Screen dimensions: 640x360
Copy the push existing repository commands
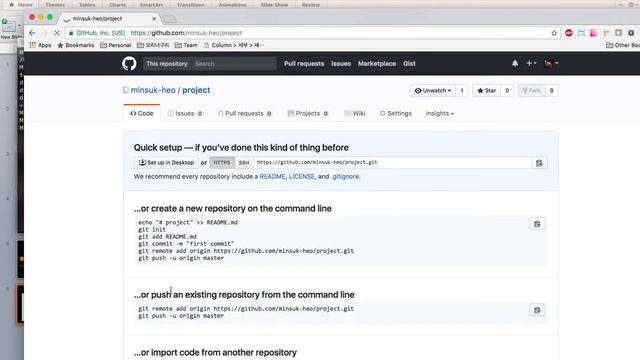click(x=537, y=310)
